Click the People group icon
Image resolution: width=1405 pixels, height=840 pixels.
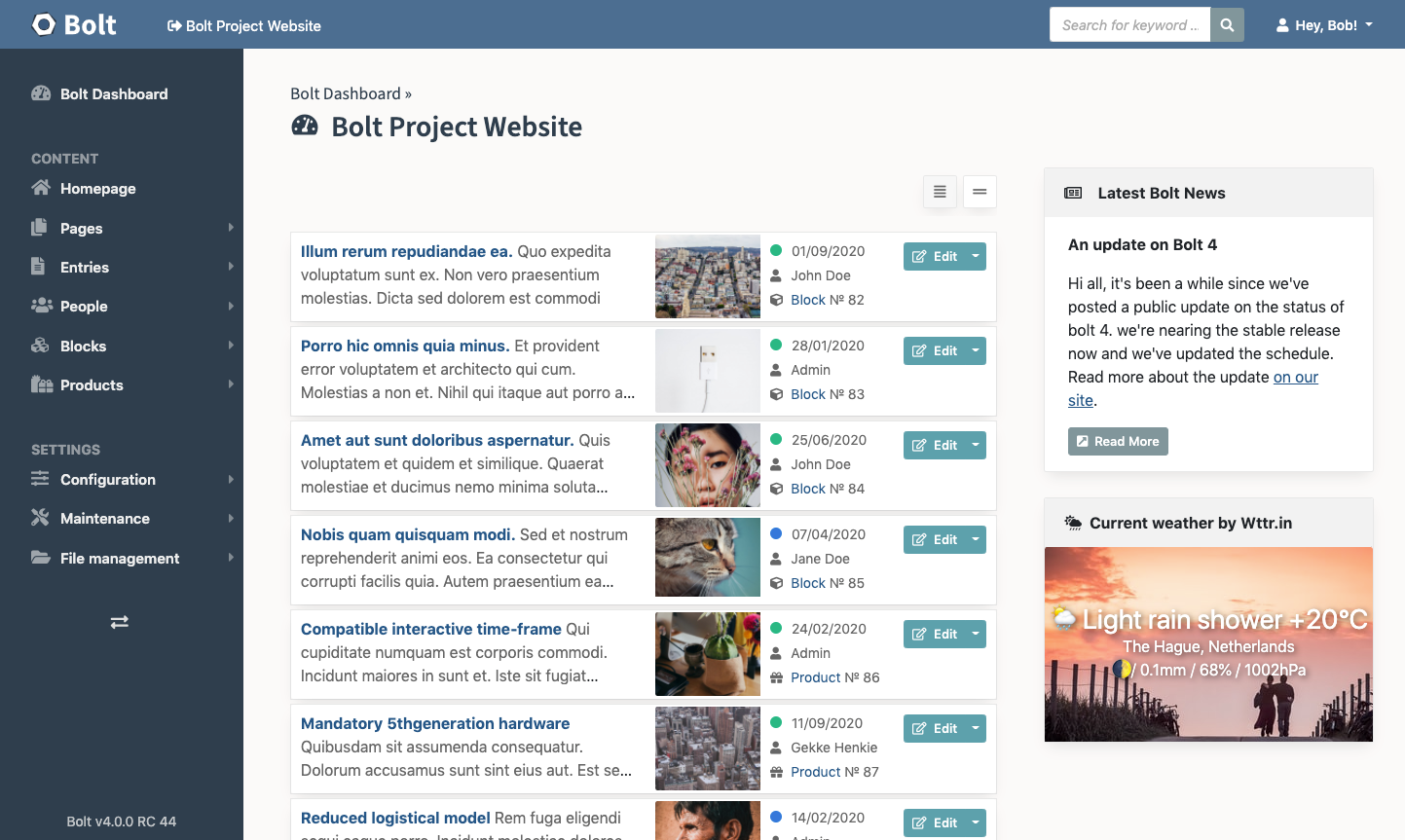coord(42,306)
